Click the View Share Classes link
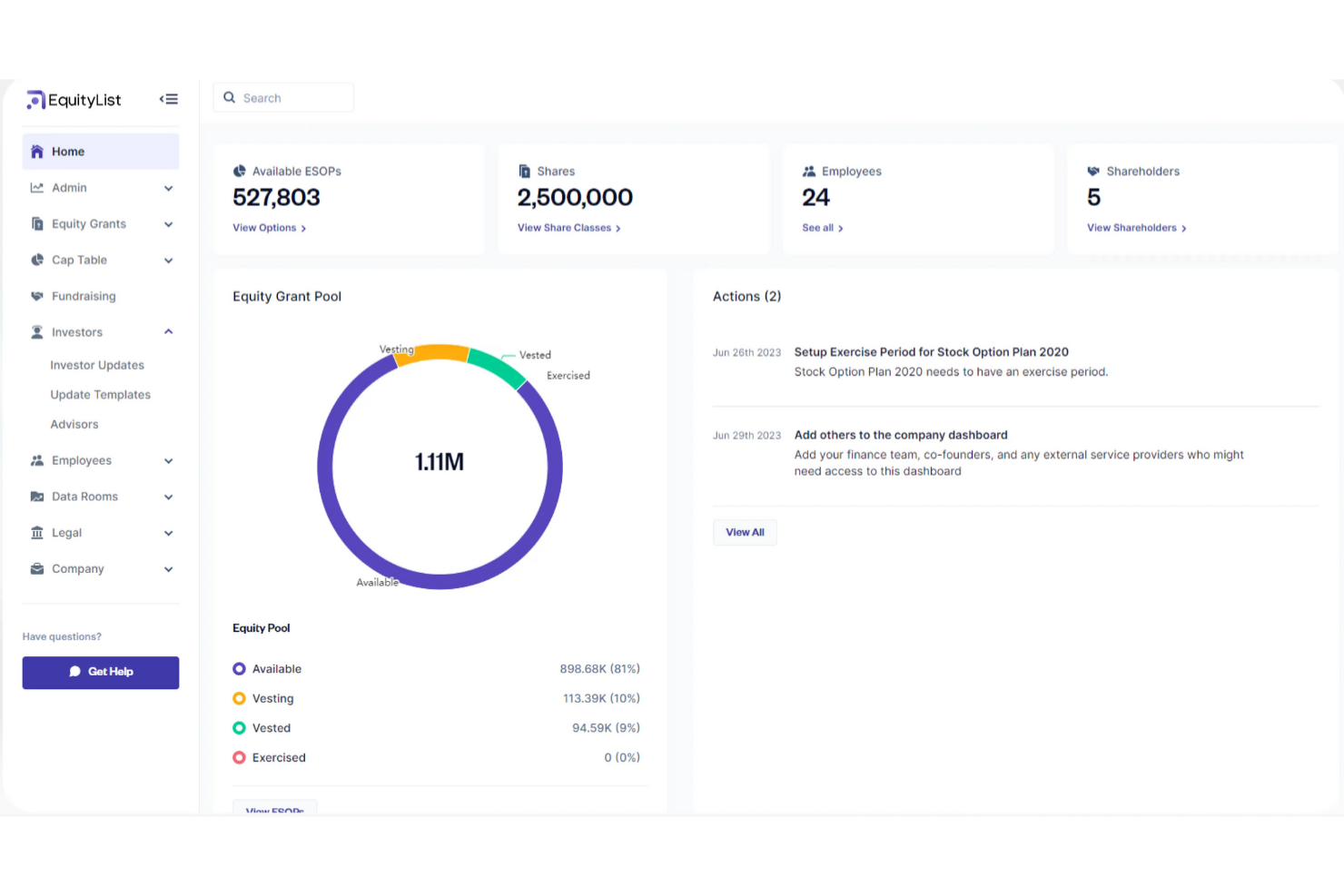The image size is (1344, 896). [x=568, y=228]
